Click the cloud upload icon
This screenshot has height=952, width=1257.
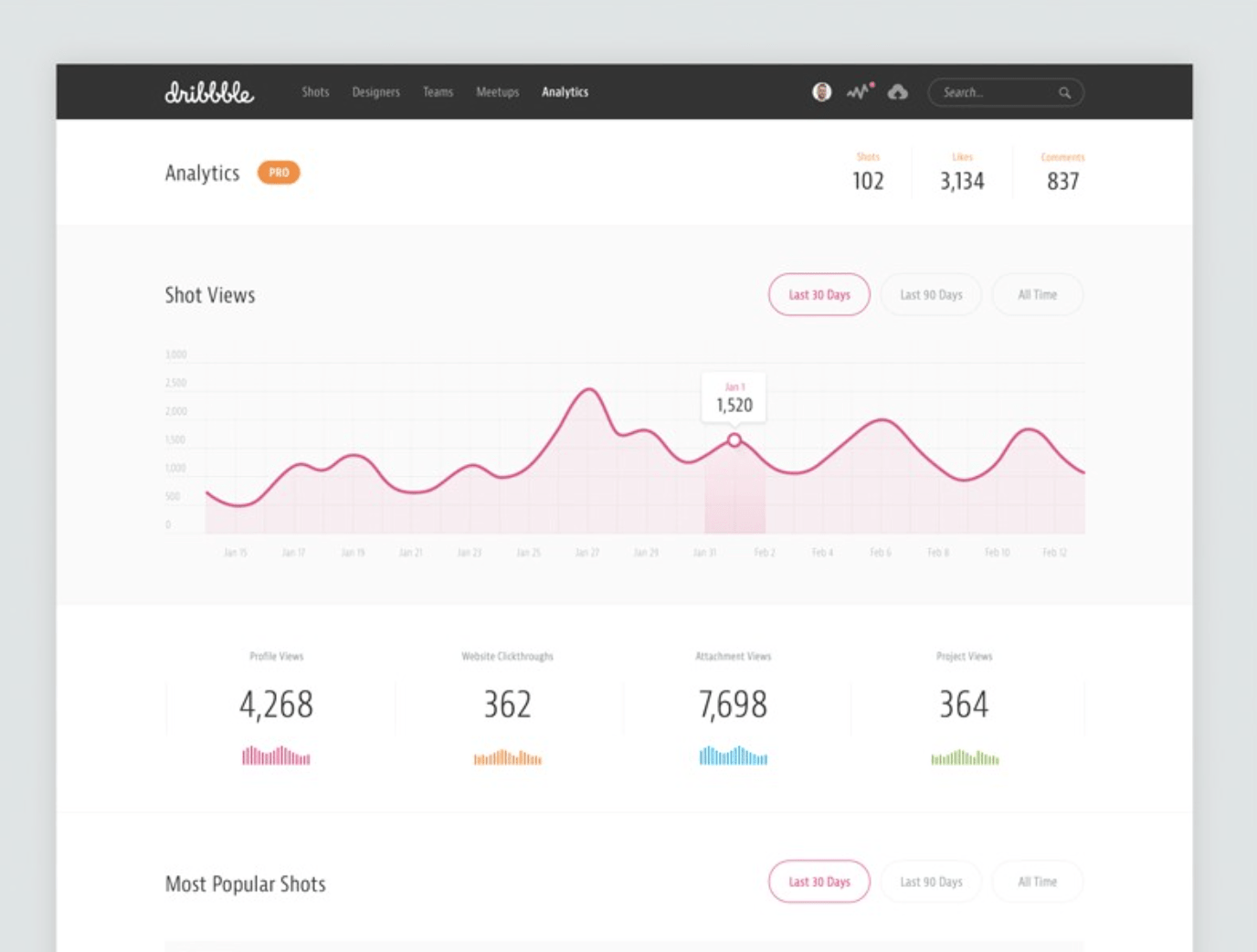click(x=898, y=92)
